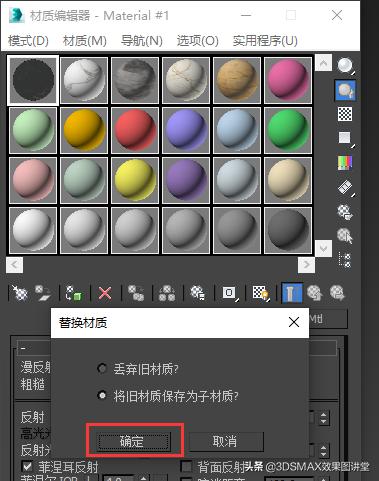
Task: Click the 反射 row spinner arrows
Action: pyautogui.click(x=323, y=418)
